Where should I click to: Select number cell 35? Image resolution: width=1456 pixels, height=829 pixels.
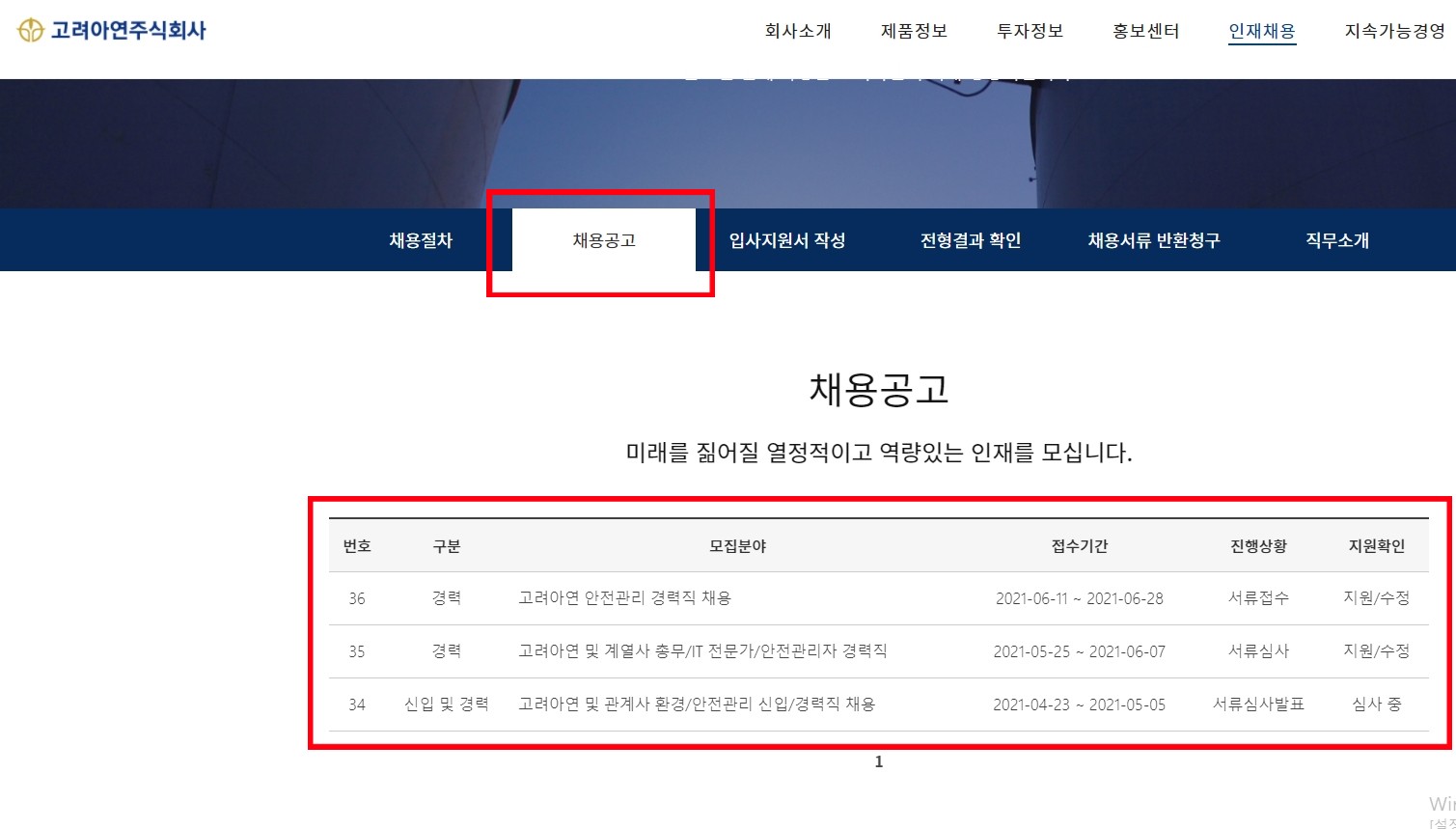357,651
